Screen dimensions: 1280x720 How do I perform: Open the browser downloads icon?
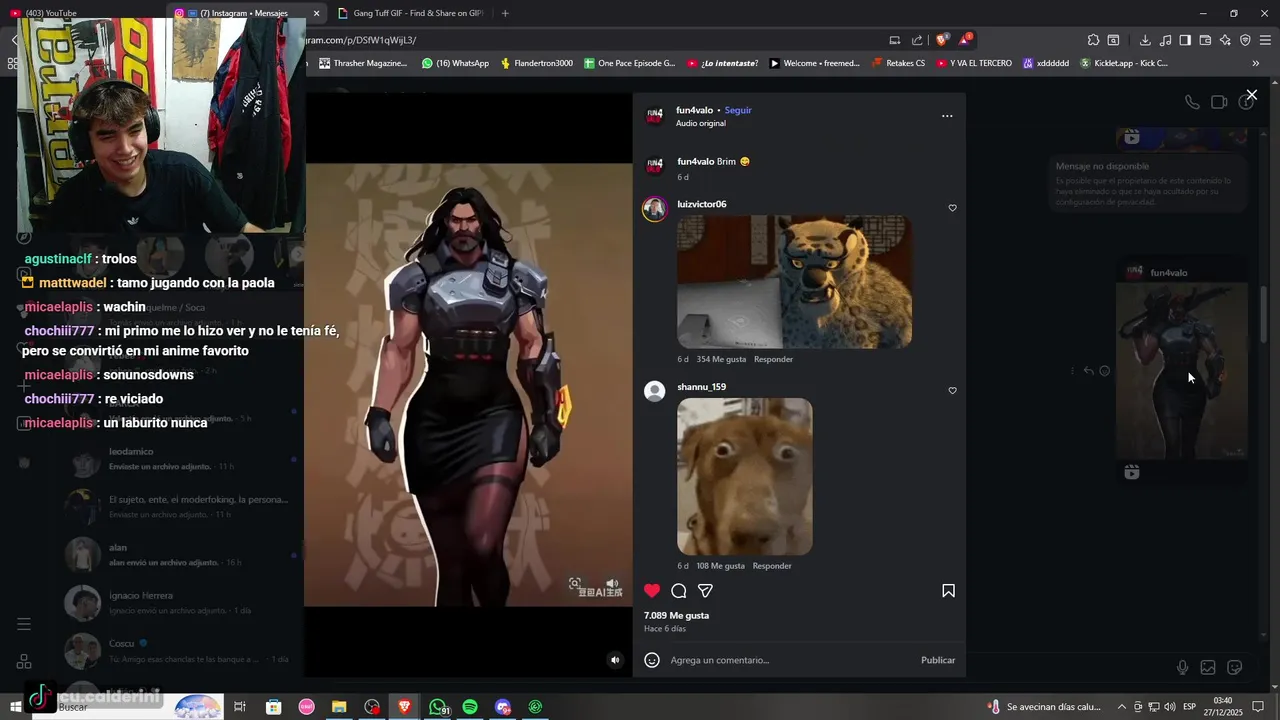coord(1145,40)
